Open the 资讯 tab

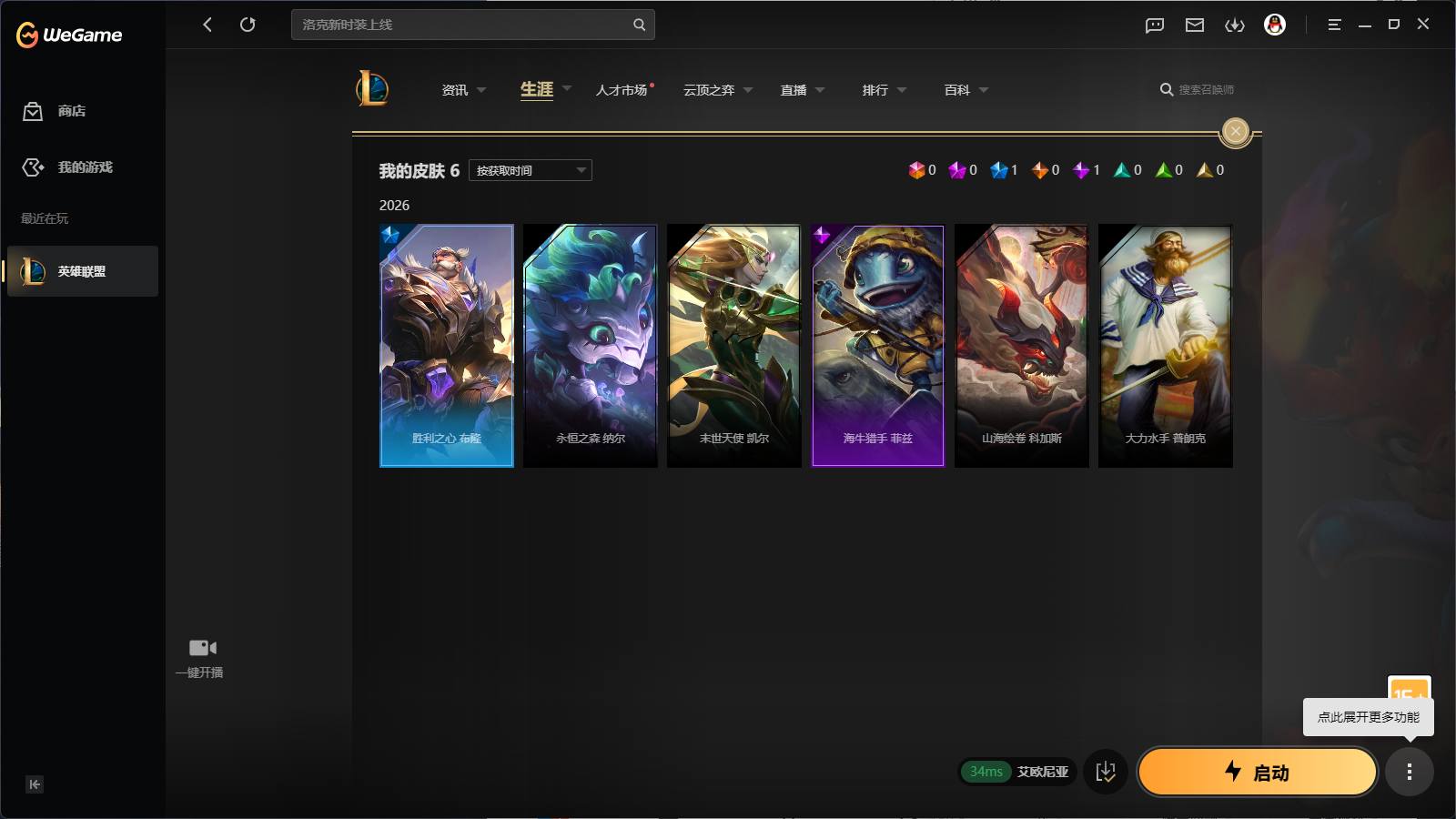click(455, 90)
